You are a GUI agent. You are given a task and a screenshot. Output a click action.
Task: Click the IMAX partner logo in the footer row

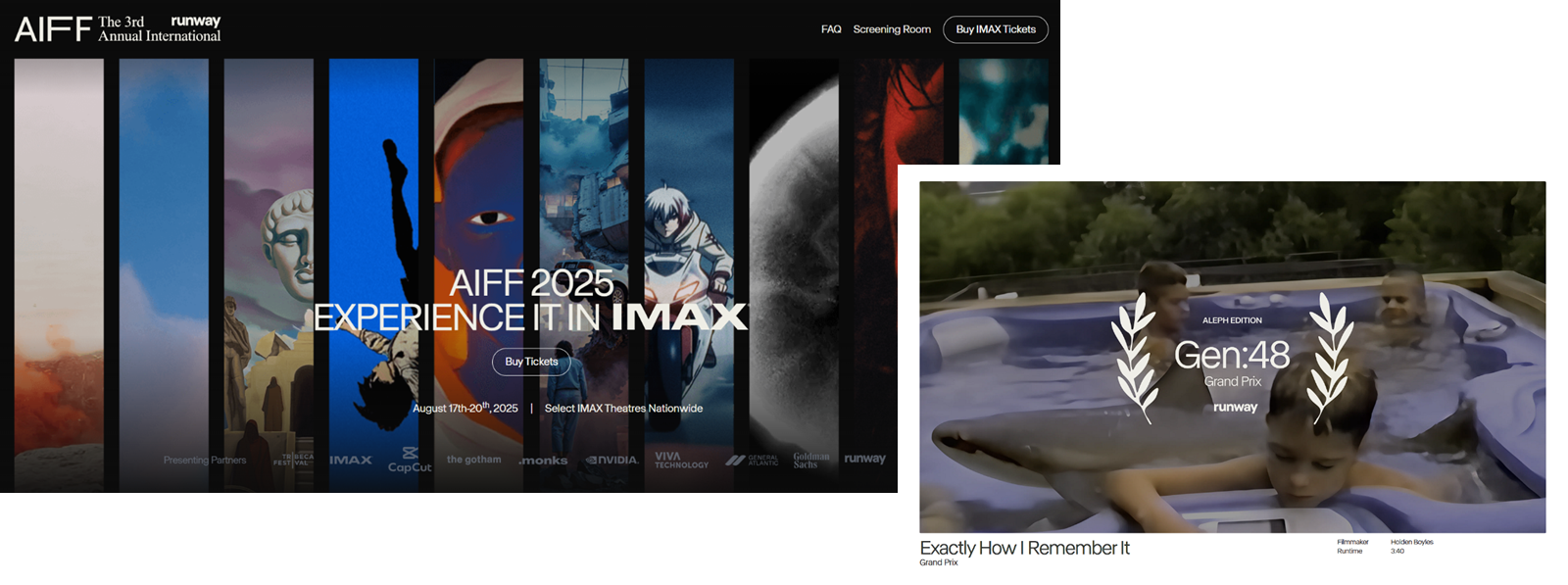pyautogui.click(x=351, y=460)
